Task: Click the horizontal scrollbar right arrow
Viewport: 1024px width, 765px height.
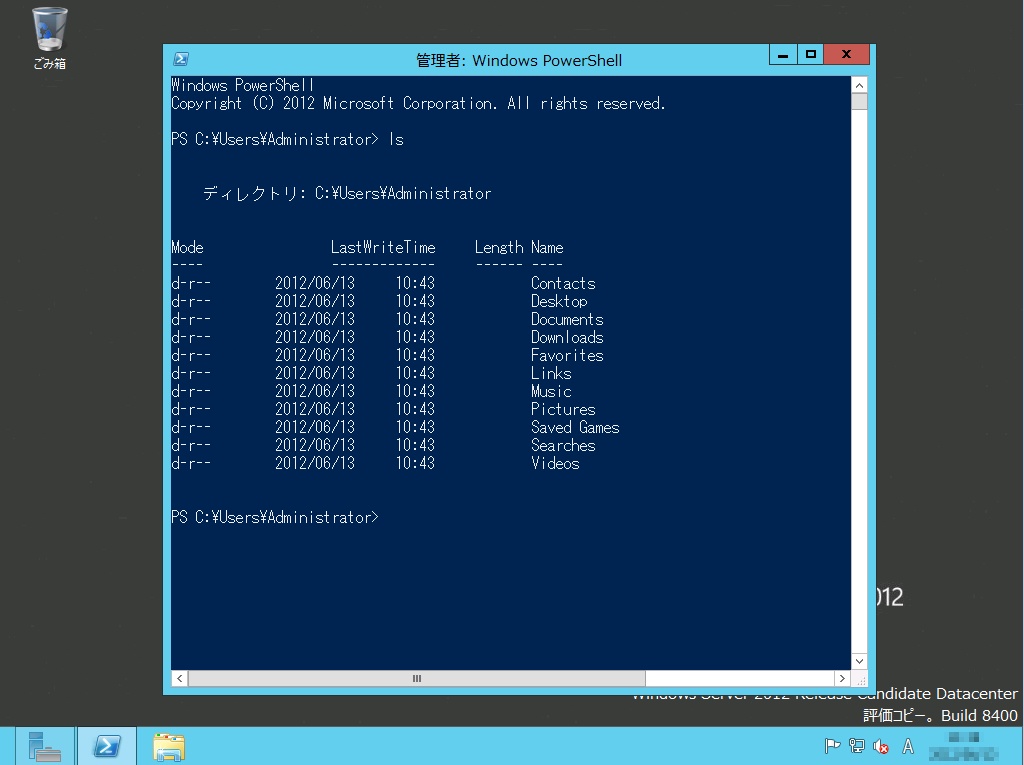Action: pyautogui.click(x=842, y=678)
